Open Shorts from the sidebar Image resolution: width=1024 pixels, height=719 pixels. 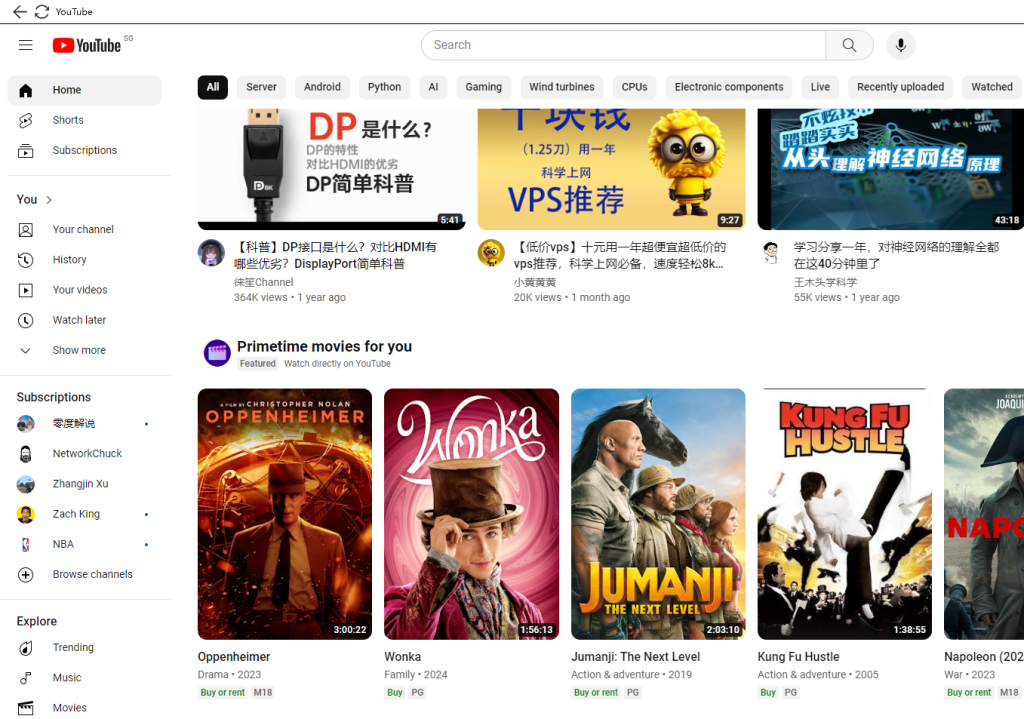click(68, 120)
